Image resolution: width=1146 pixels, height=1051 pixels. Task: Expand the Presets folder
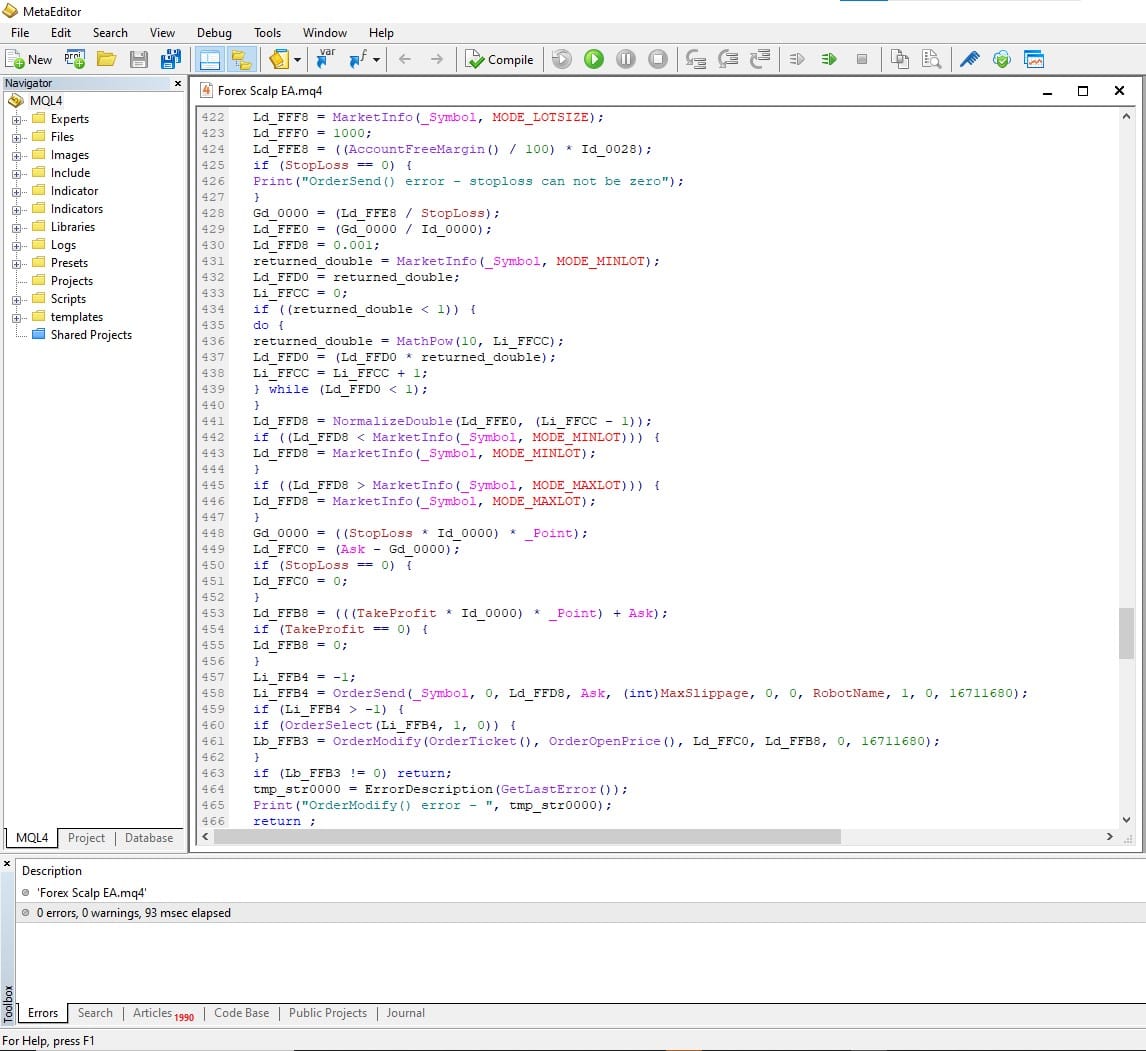tap(16, 264)
